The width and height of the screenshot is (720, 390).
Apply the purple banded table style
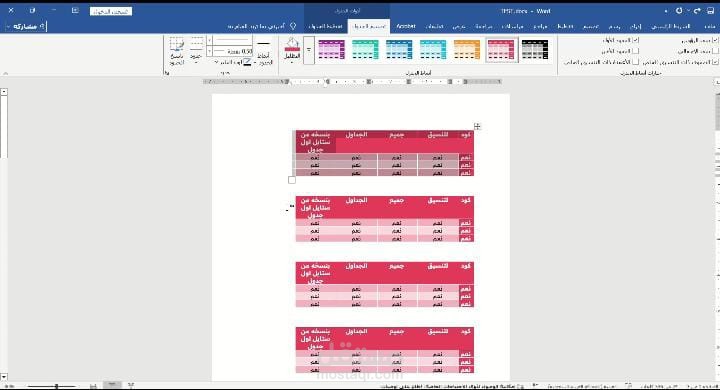[x=332, y=50]
